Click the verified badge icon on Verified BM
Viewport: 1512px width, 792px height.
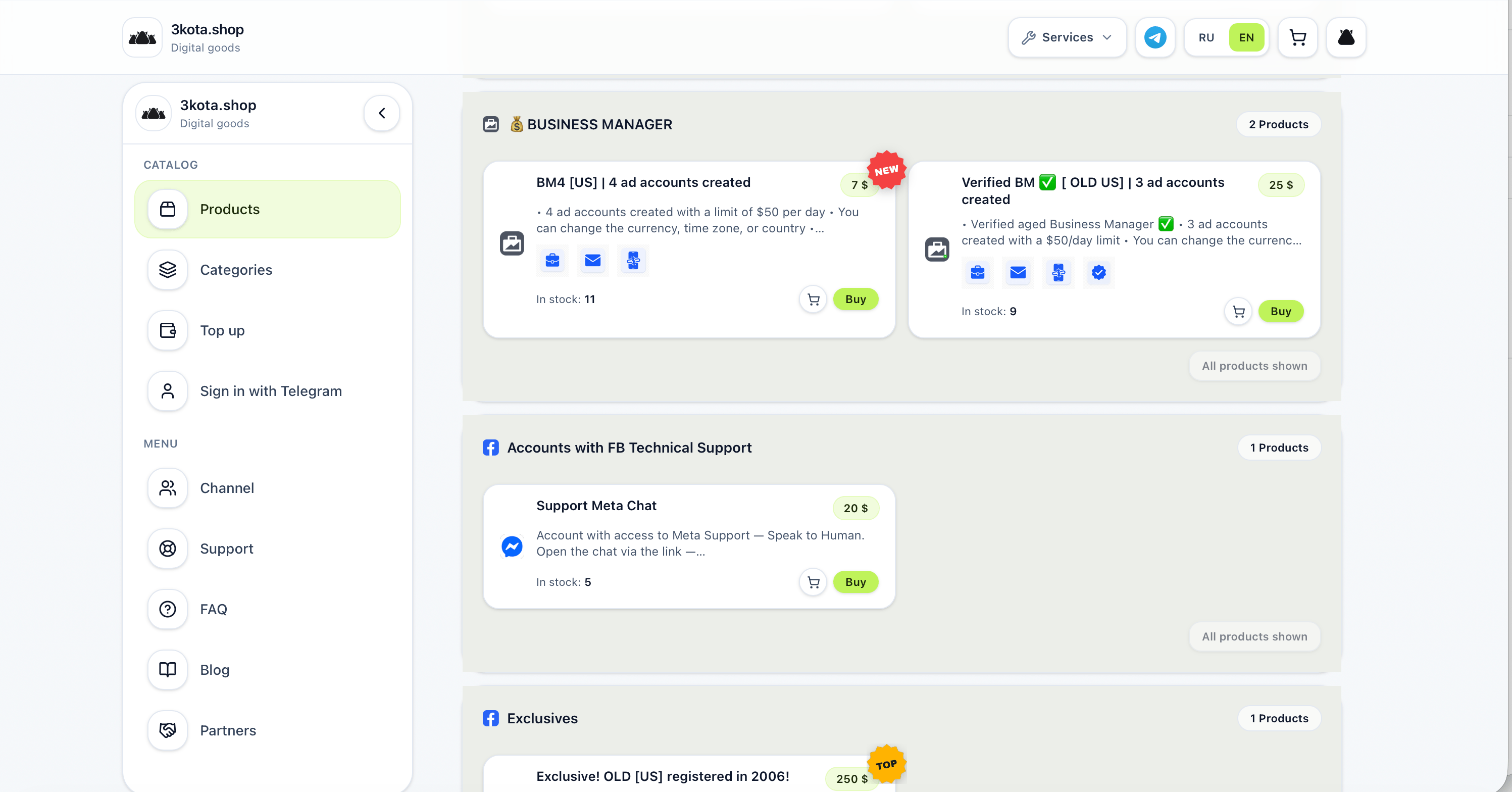pyautogui.click(x=1098, y=272)
